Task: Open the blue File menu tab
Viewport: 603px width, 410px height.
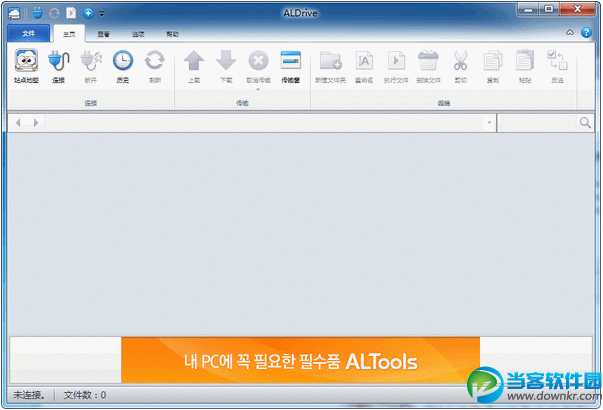Action: (28, 34)
